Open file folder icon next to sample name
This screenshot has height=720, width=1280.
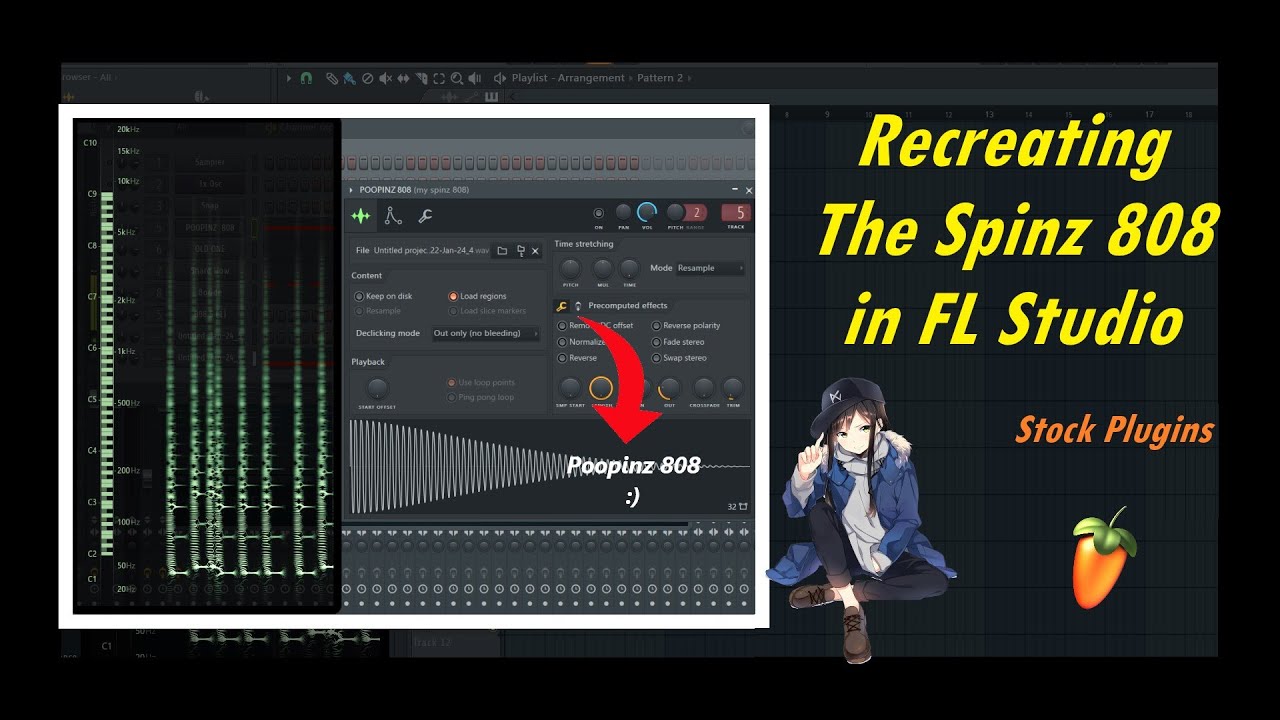pos(503,251)
